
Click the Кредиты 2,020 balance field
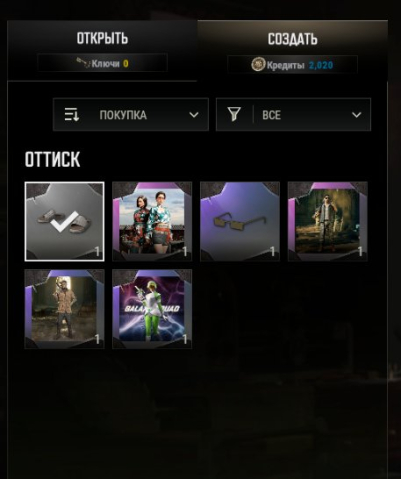[292, 64]
